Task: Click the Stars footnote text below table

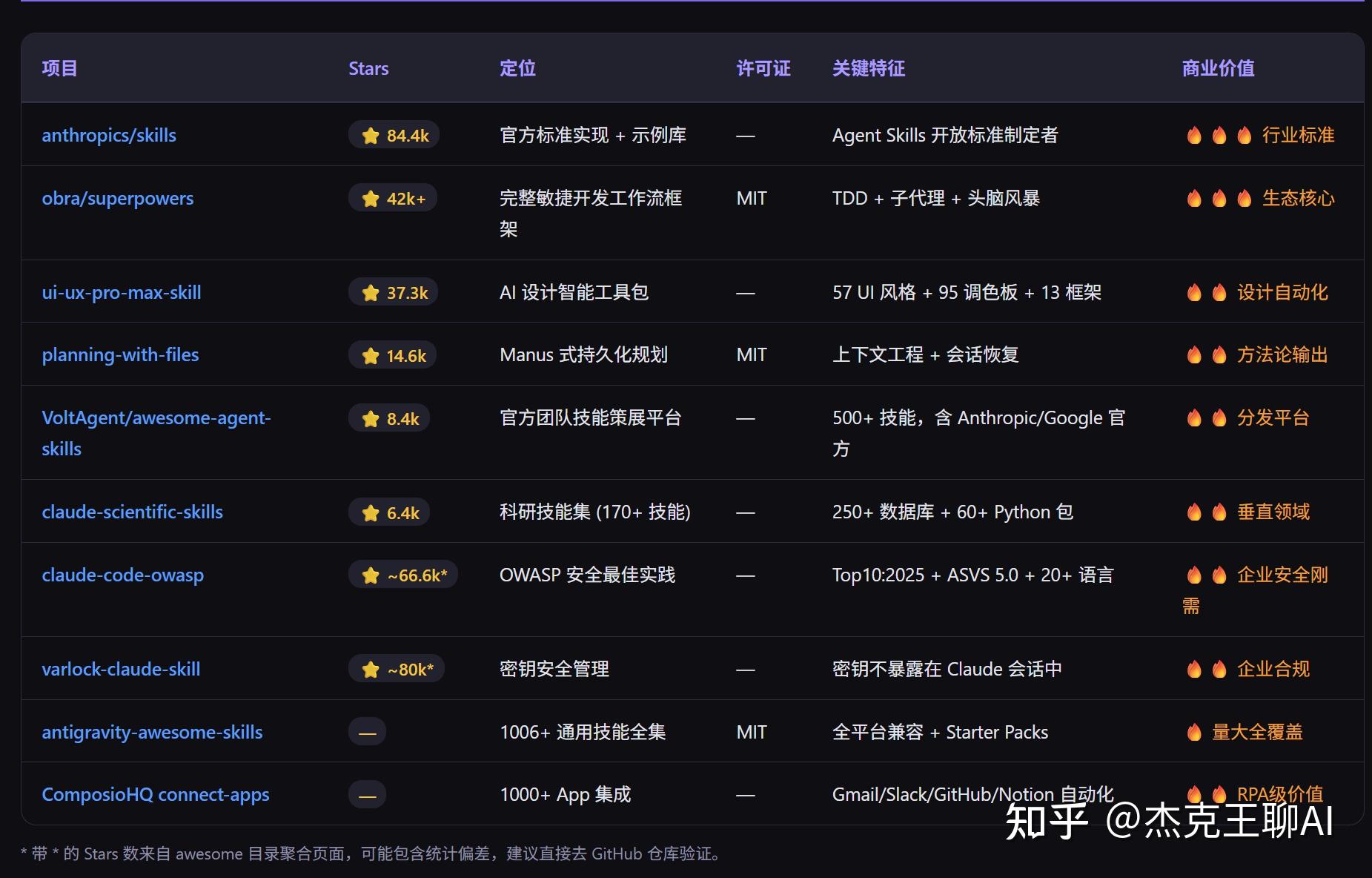Action: click(371, 854)
